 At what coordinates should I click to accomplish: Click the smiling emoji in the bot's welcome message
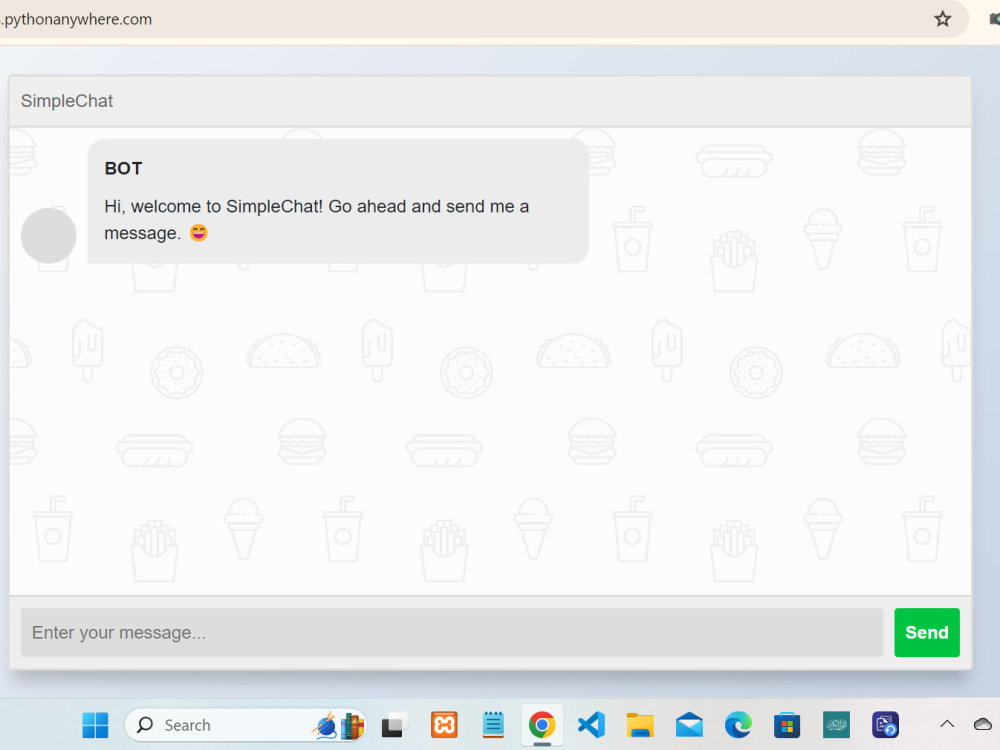198,233
